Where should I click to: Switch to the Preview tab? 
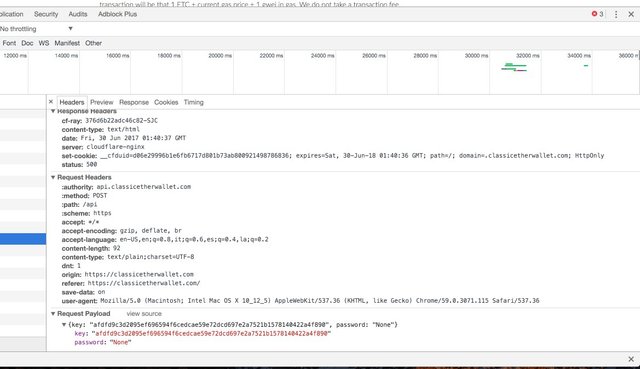pyautogui.click(x=102, y=102)
